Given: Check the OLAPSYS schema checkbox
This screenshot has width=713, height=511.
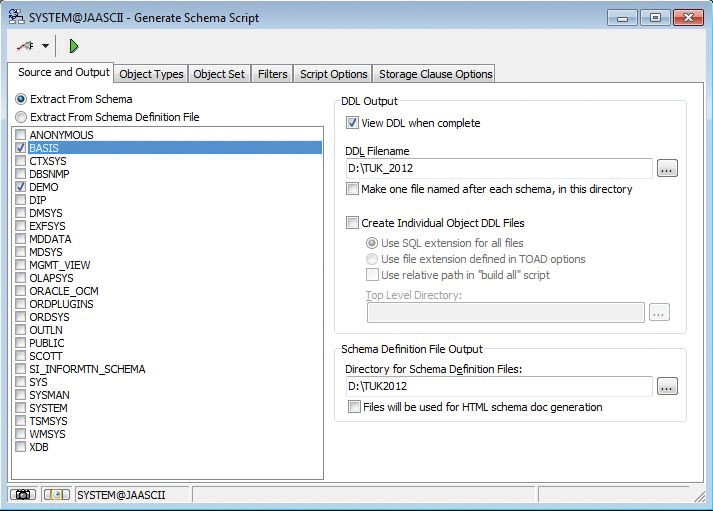Looking at the screenshot, I should (20, 278).
